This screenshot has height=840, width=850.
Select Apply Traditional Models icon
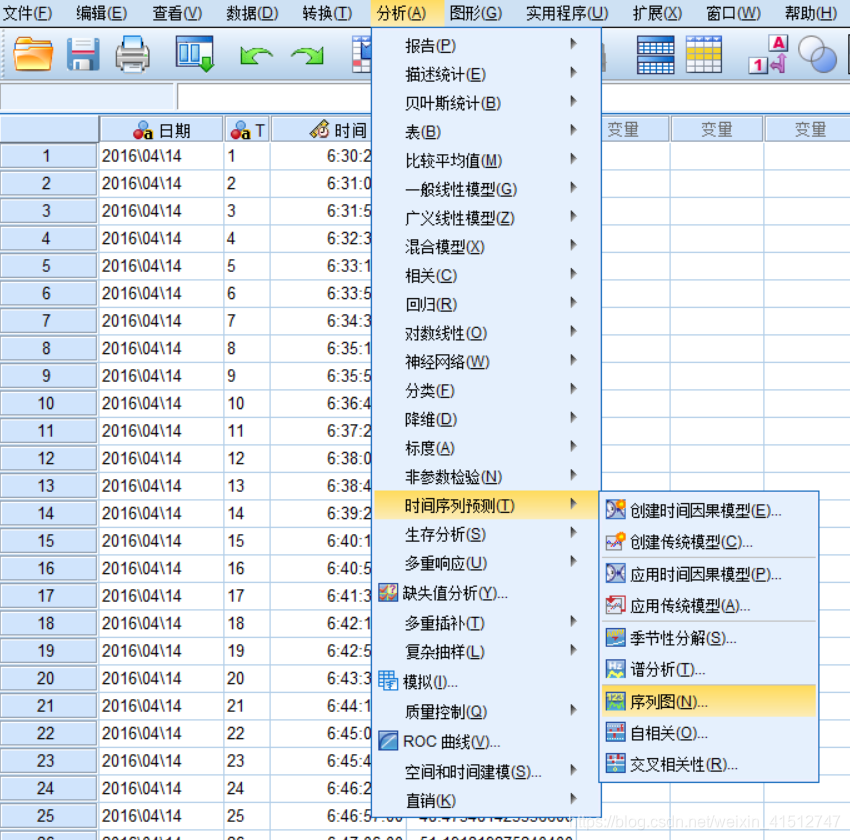click(615, 605)
